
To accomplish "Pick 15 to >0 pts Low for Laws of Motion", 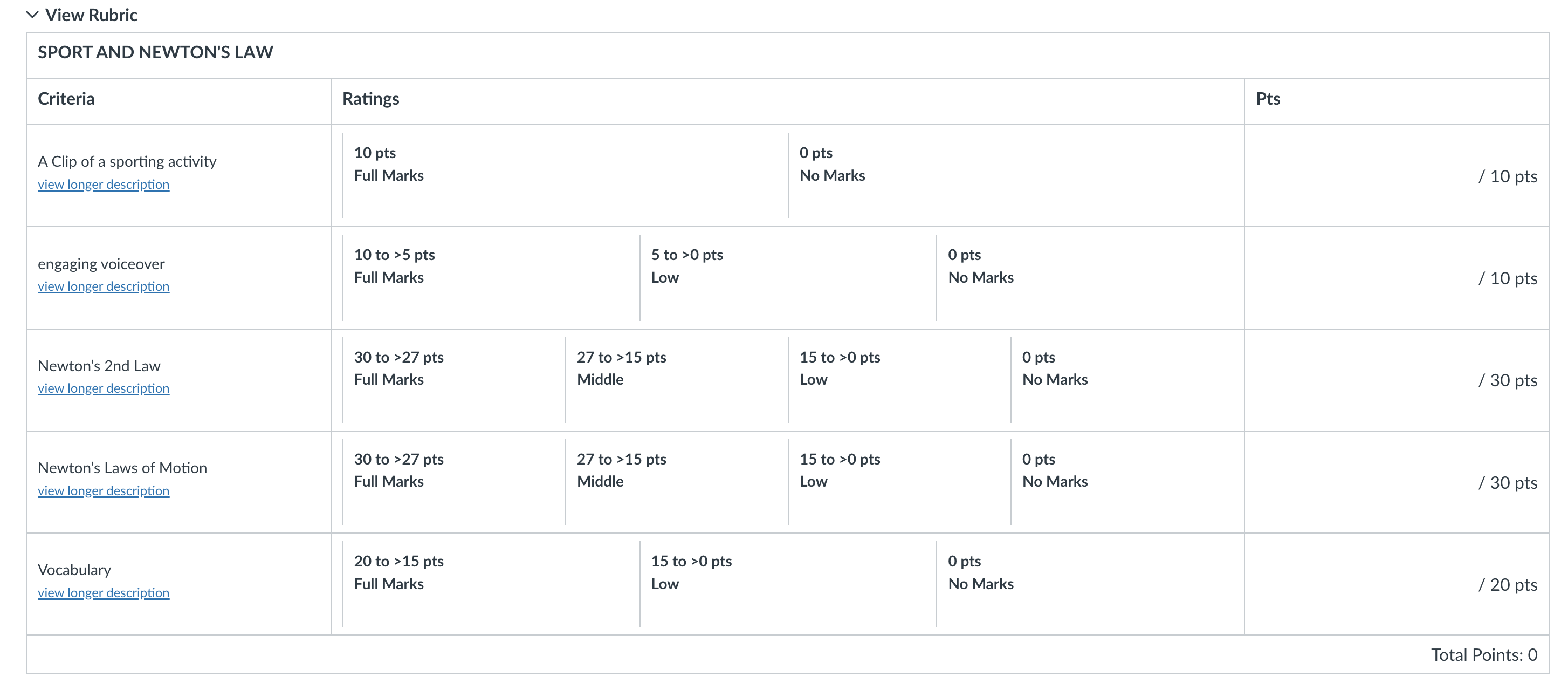I will (x=899, y=482).
